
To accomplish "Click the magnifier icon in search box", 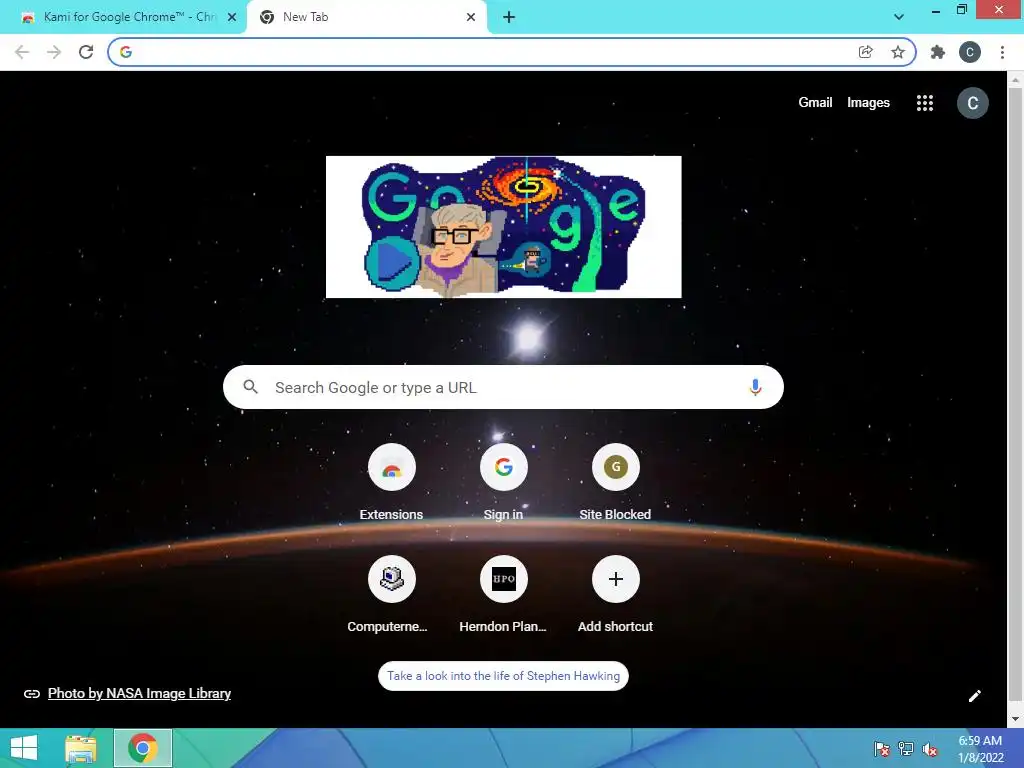I will [251, 387].
